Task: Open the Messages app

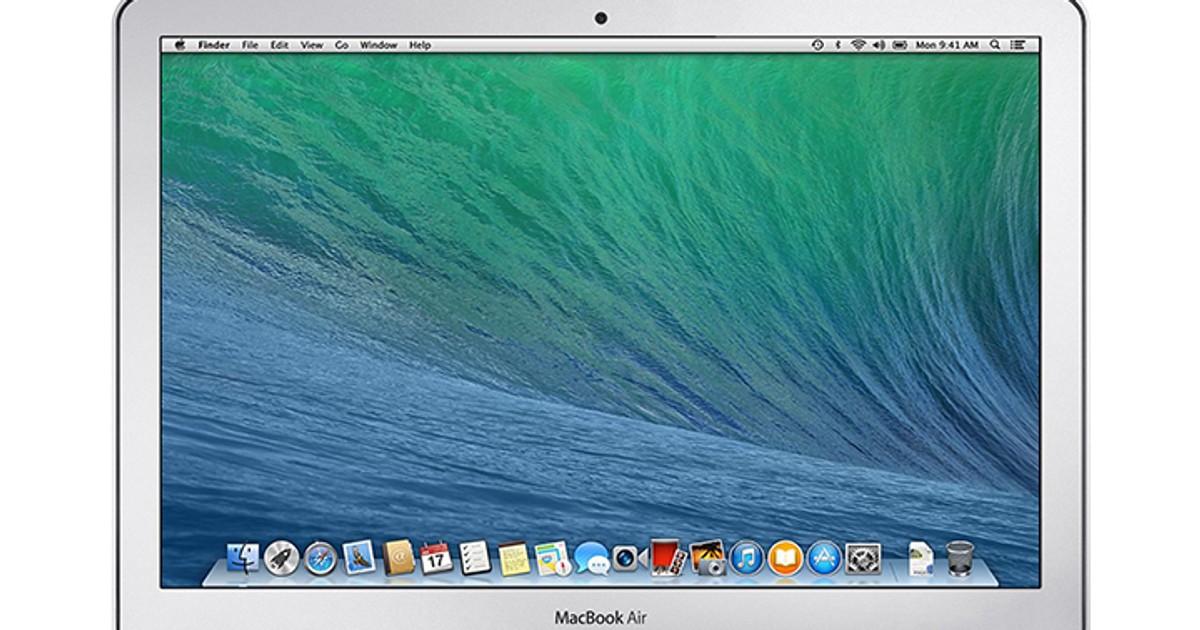Action: coord(590,560)
